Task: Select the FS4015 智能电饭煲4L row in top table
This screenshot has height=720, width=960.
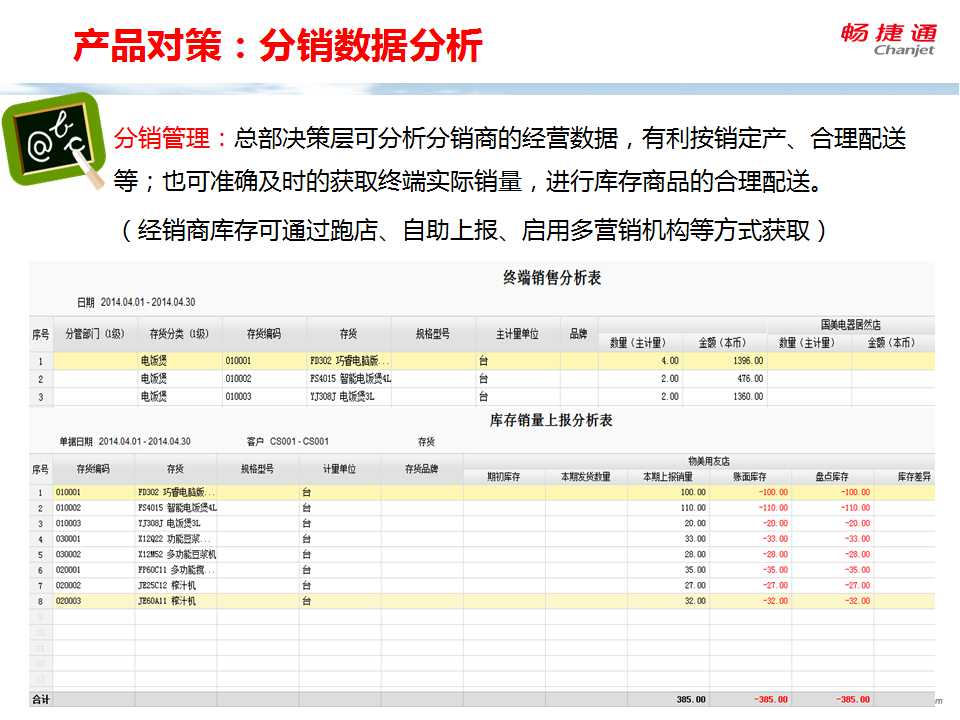Action: (x=350, y=379)
